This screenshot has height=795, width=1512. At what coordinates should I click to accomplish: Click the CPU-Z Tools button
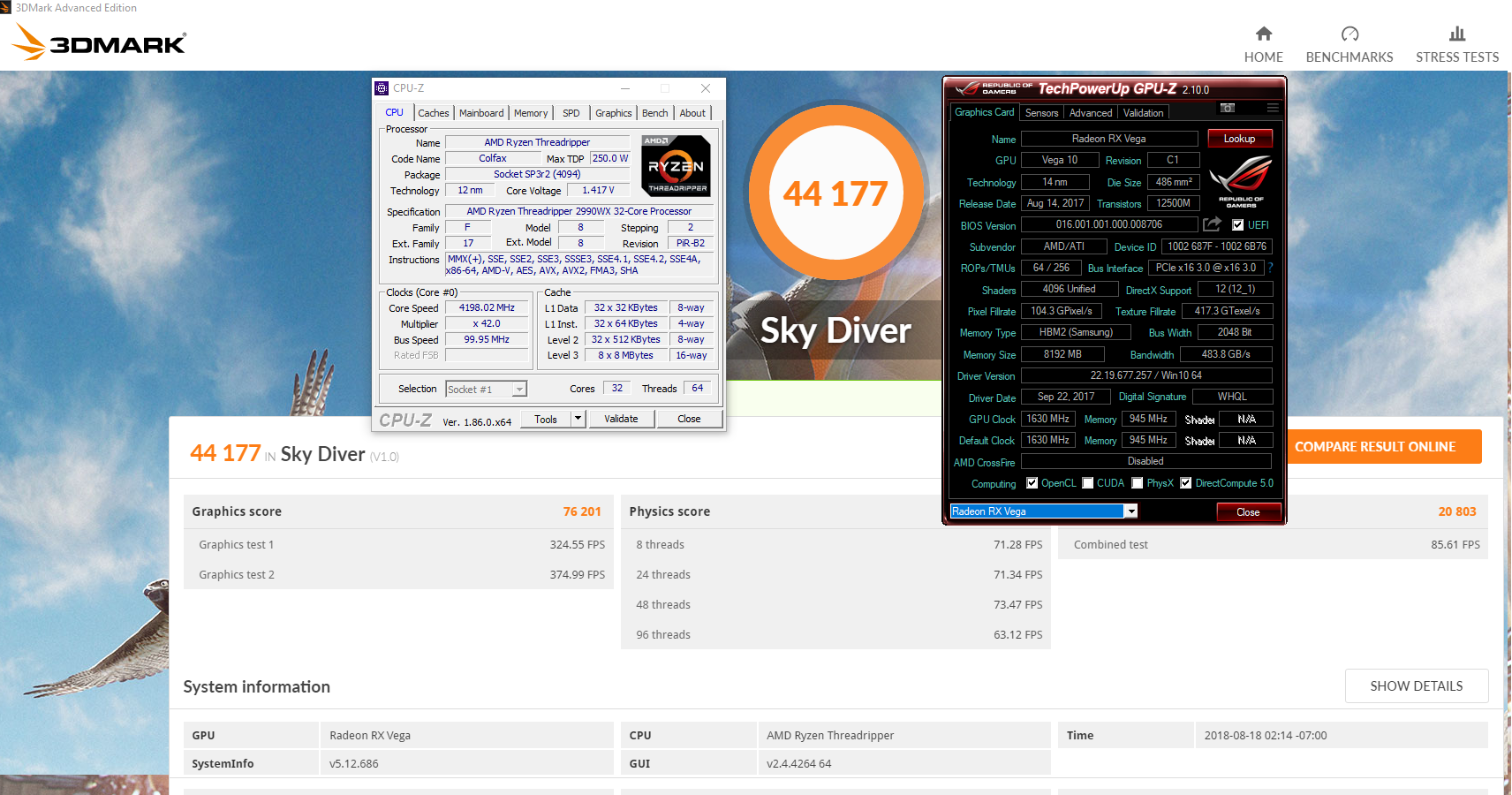click(x=546, y=419)
